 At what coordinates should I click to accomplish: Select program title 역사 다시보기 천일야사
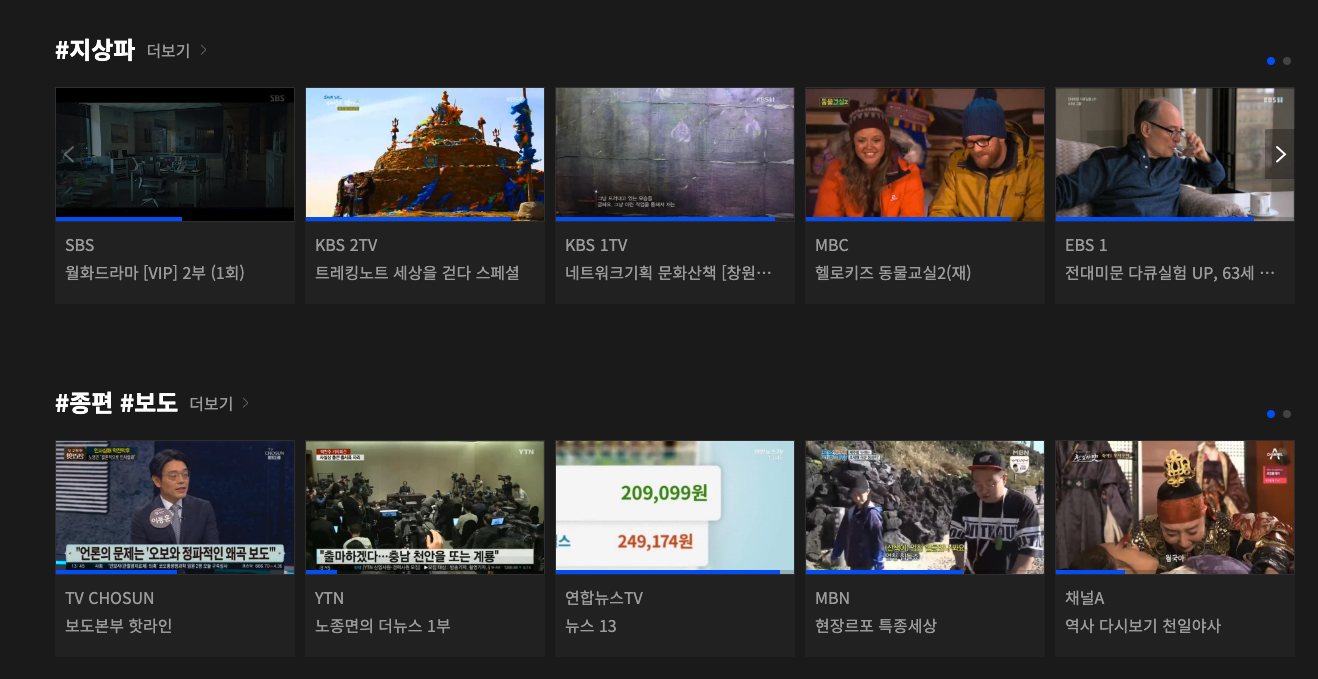coord(1143,626)
